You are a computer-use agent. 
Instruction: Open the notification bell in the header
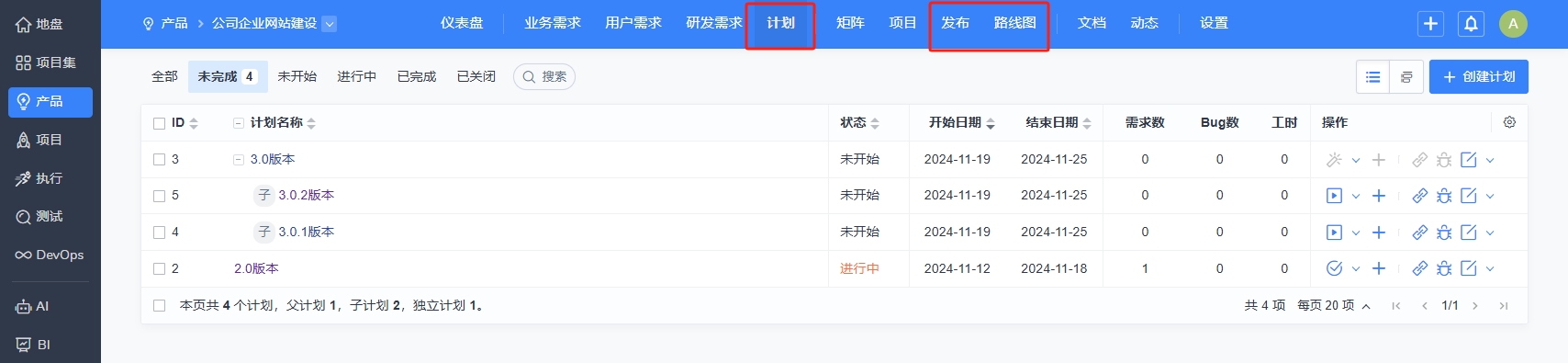coord(1471,24)
